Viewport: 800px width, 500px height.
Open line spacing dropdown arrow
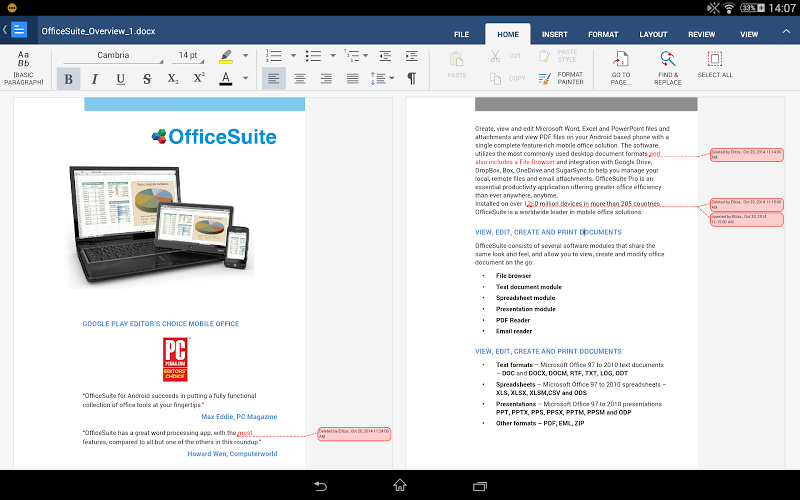392,78
